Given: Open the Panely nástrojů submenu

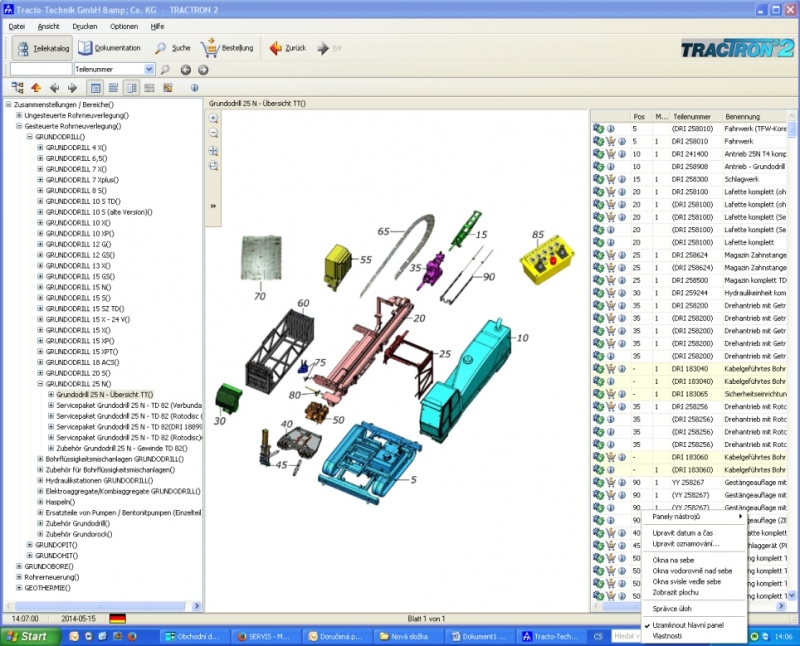Looking at the screenshot, I should 694,516.
